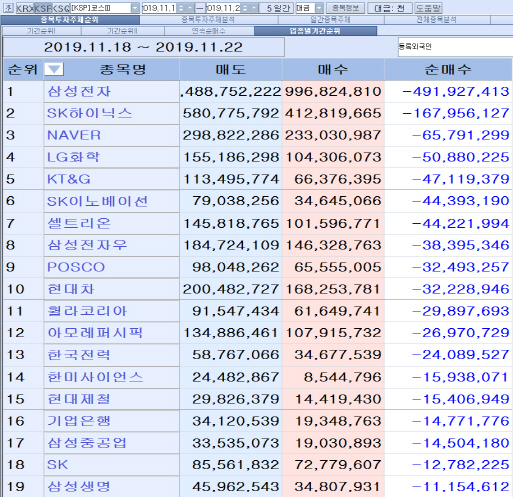Click buy amount 104,306,073
The image size is (513, 497).
click(333, 157)
